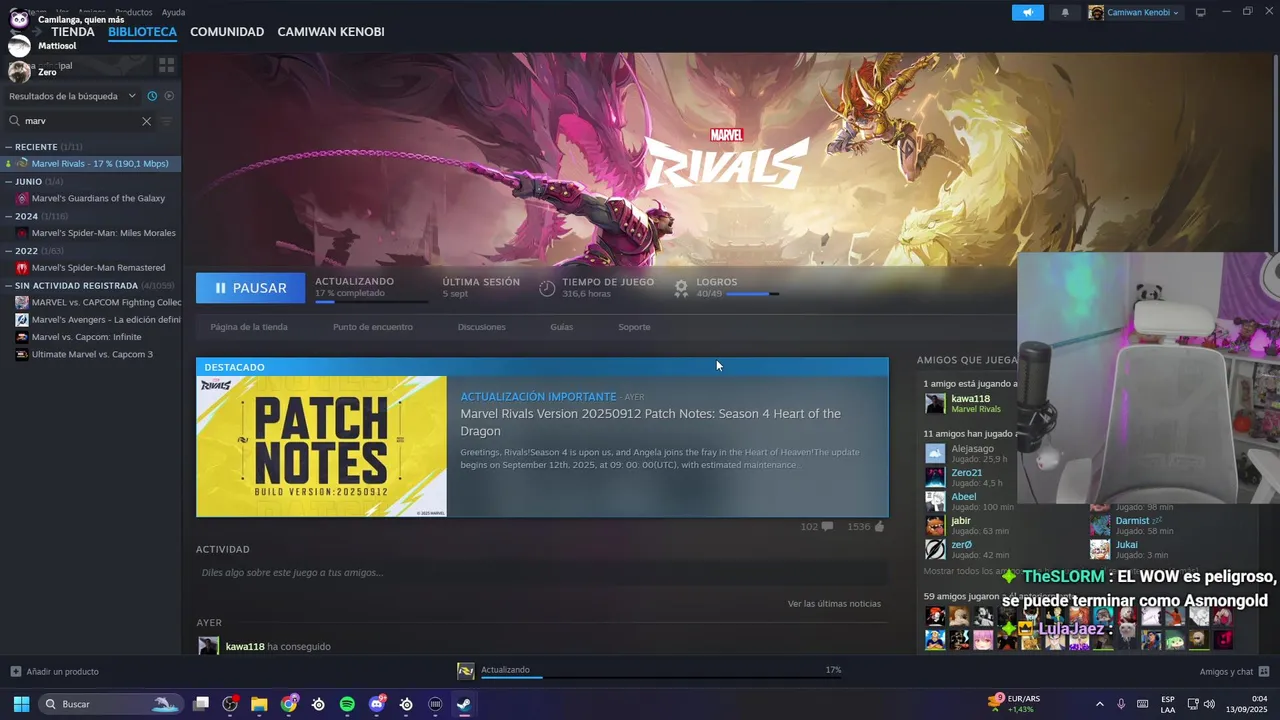The width and height of the screenshot is (1280, 720).
Task: Open File Explorer from the taskbar
Action: 259,704
